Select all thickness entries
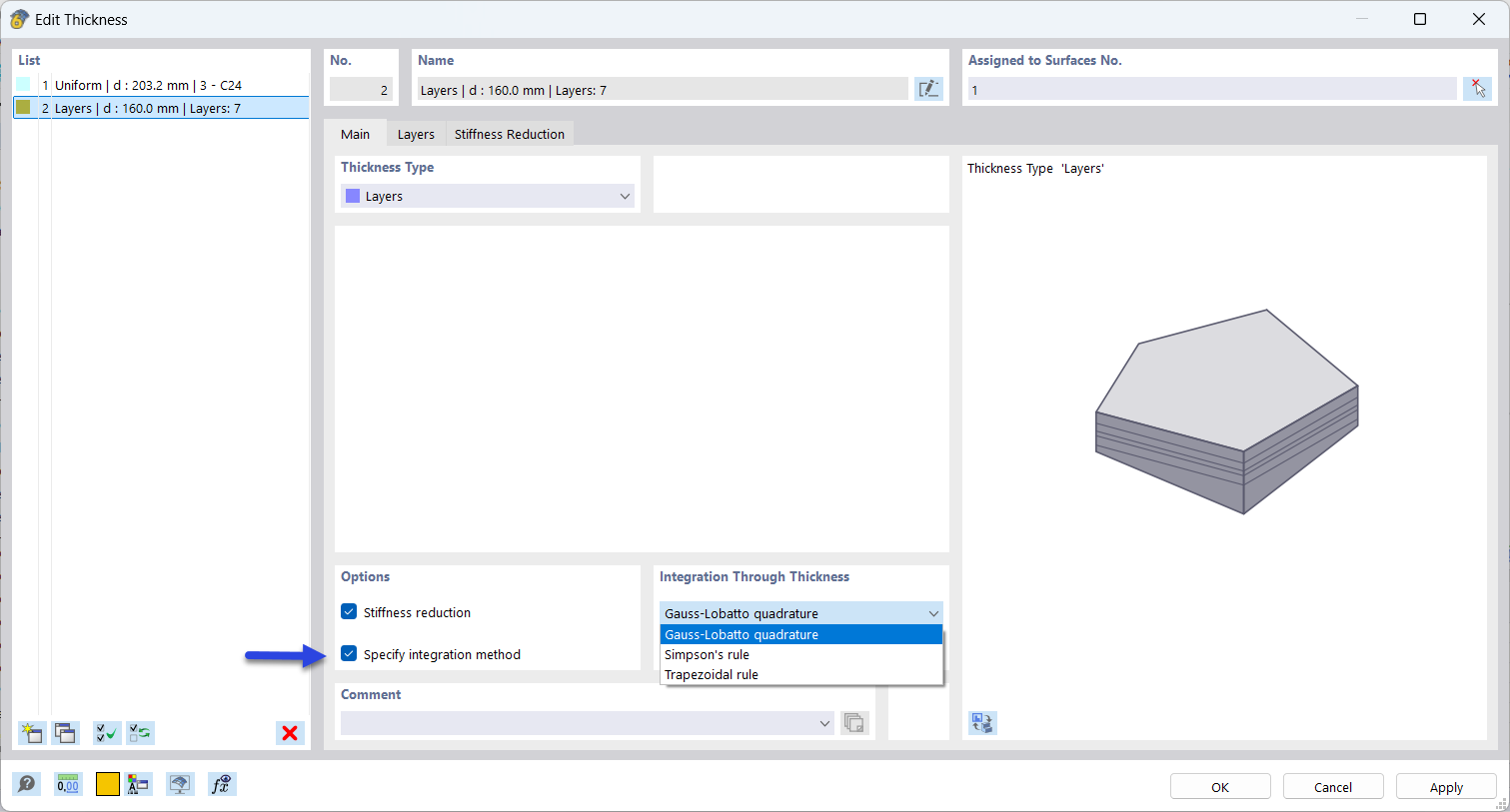The height and width of the screenshot is (812, 1510). click(x=106, y=732)
